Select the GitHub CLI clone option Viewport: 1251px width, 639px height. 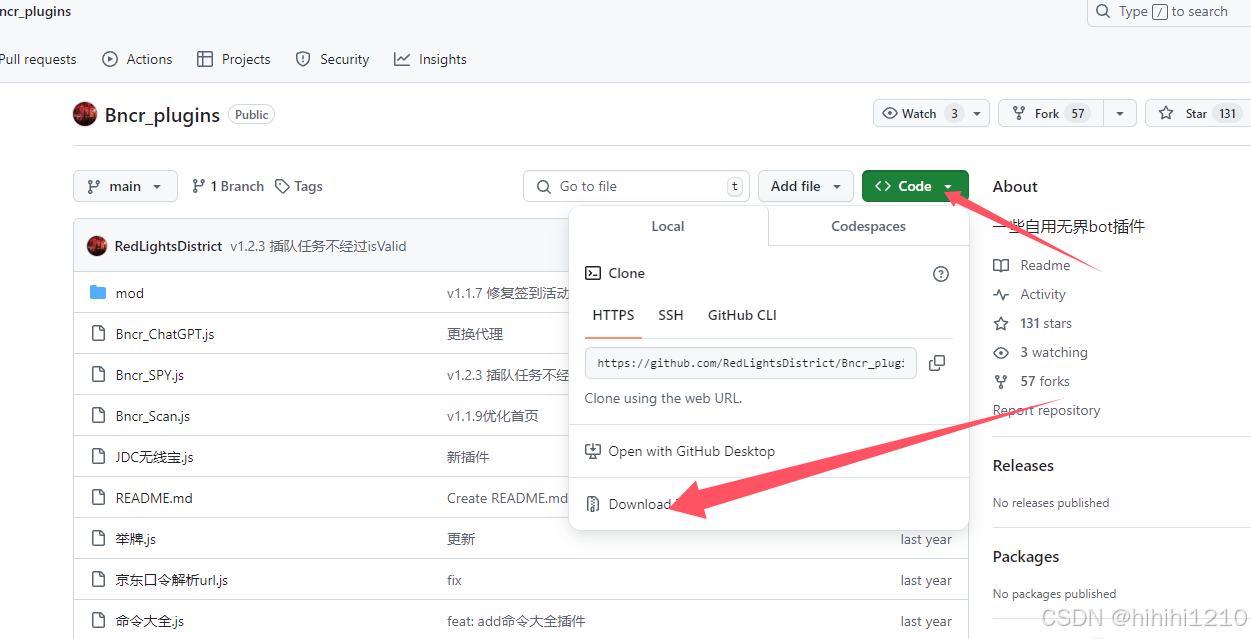click(x=742, y=315)
